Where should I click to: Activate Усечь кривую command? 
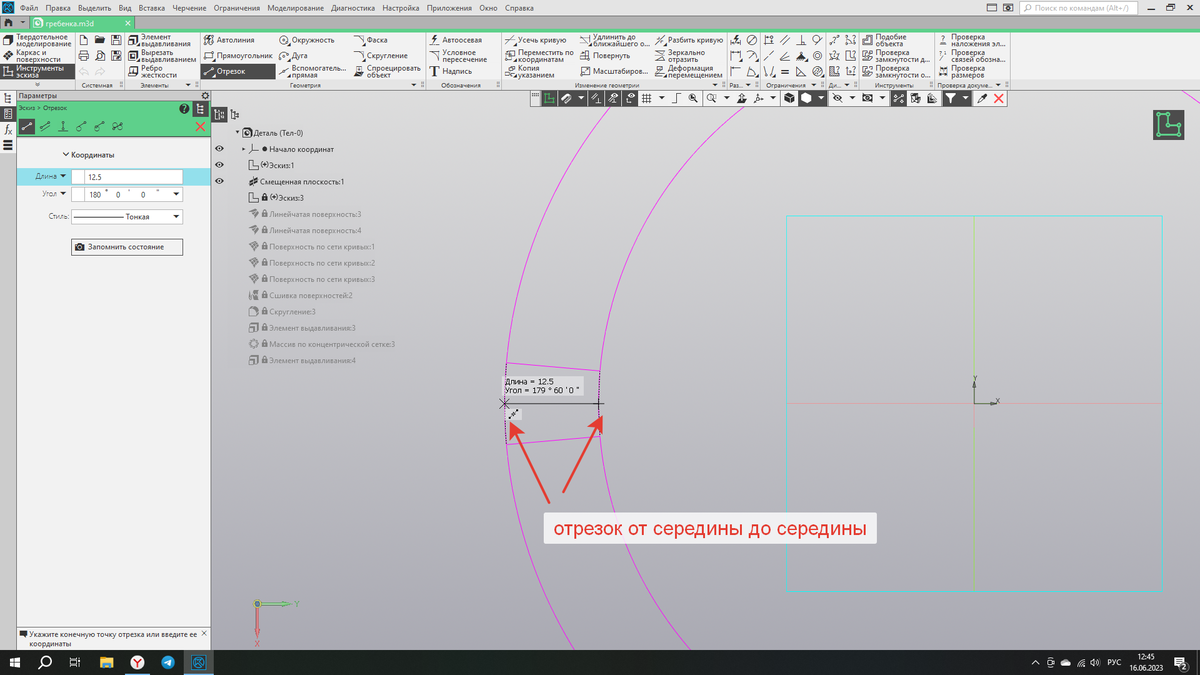pyautogui.click(x=535, y=40)
